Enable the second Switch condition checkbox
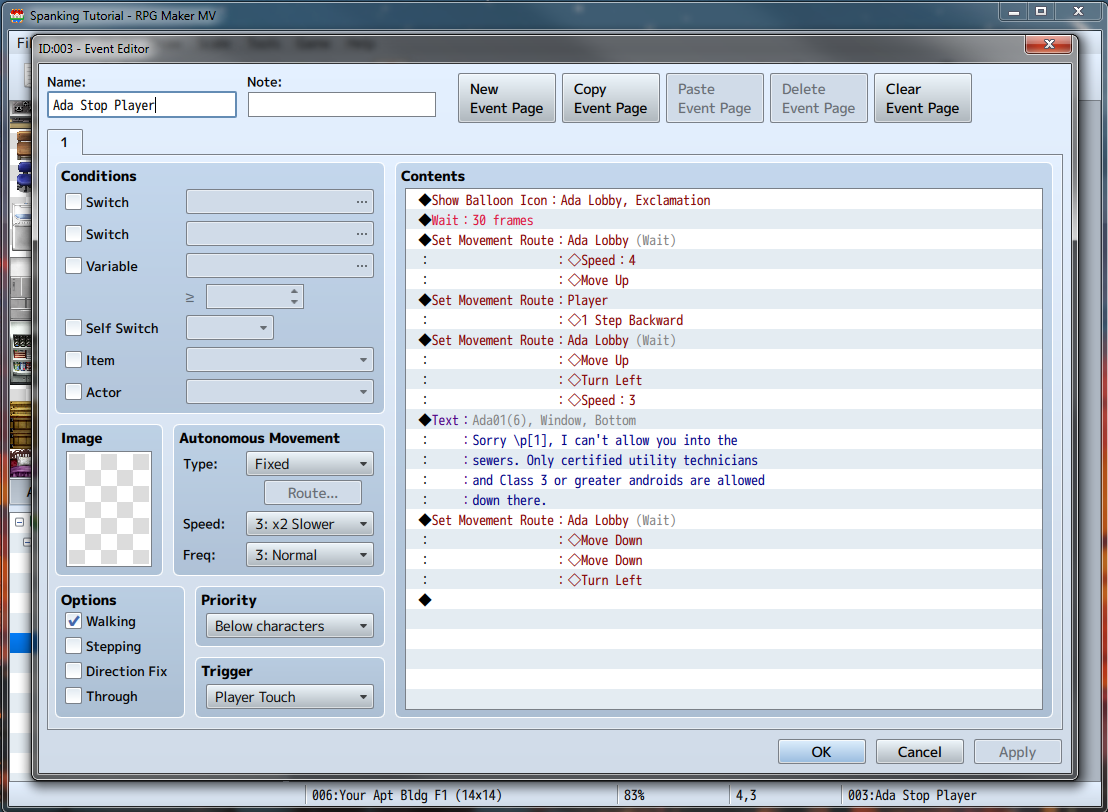The width and height of the screenshot is (1108, 812). (73, 233)
